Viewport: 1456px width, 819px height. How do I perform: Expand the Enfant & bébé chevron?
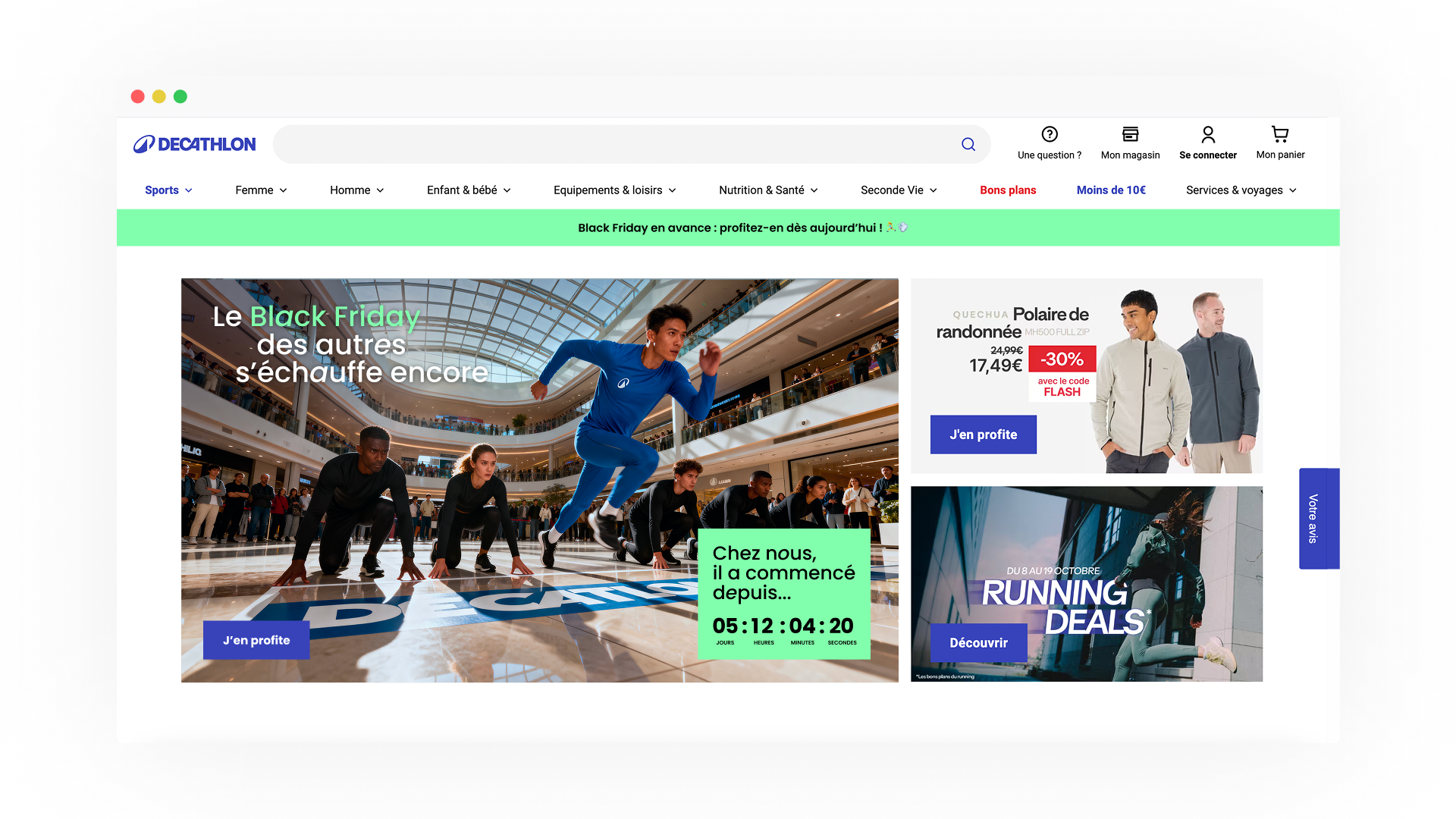[507, 190]
